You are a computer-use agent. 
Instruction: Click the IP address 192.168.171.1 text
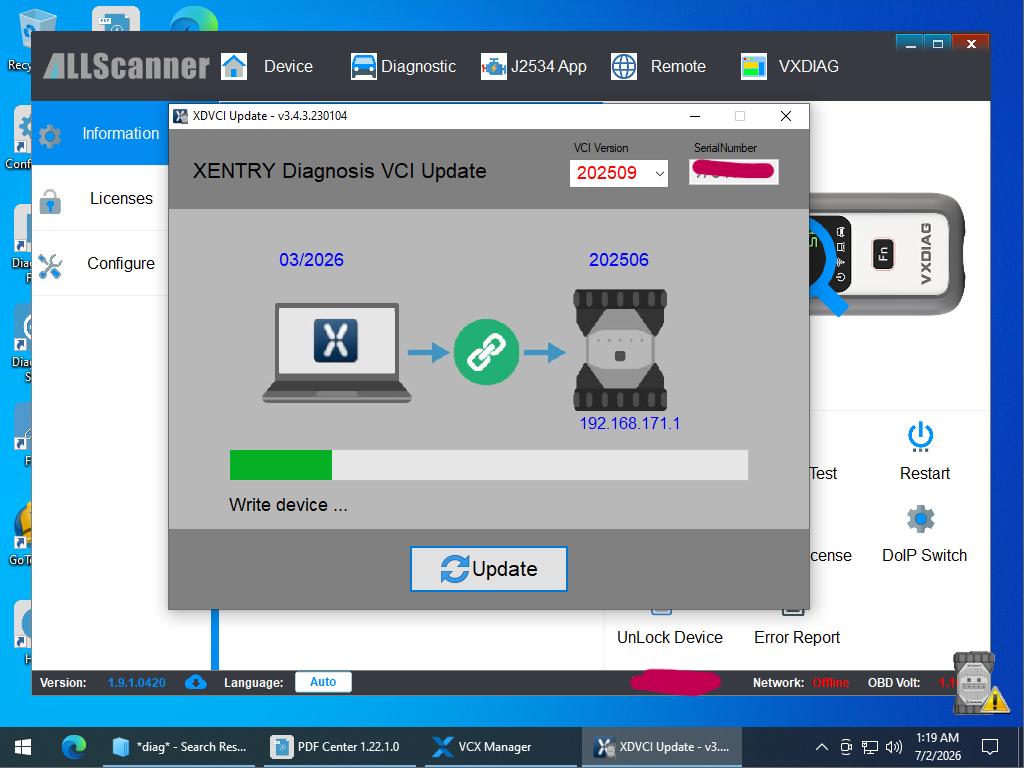point(630,423)
